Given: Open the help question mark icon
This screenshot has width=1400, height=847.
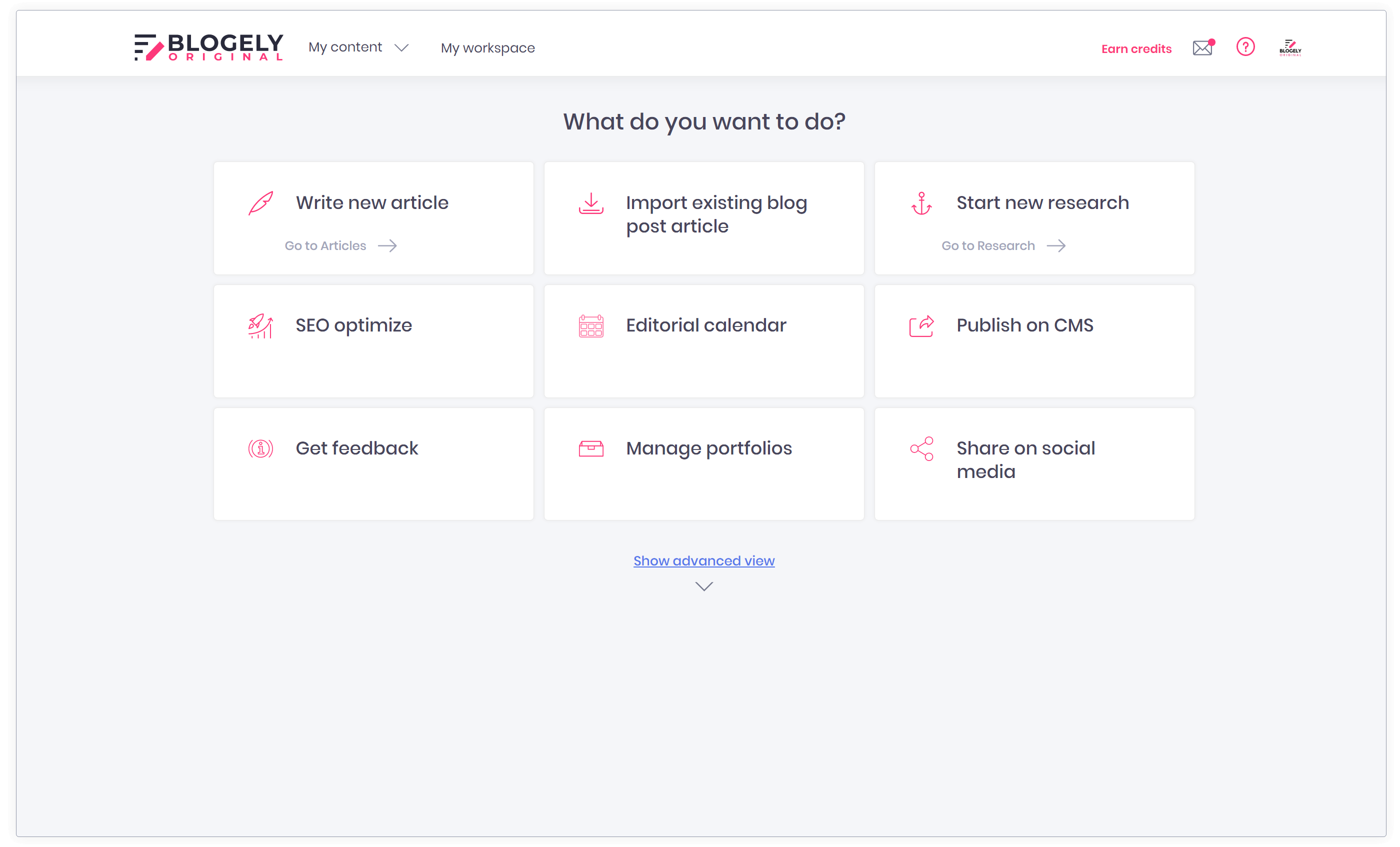Looking at the screenshot, I should point(1245,47).
